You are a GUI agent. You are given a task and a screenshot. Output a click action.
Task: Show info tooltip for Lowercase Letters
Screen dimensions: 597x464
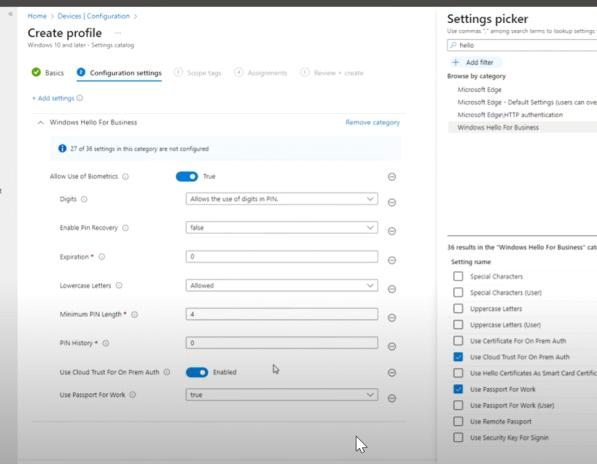pos(119,285)
